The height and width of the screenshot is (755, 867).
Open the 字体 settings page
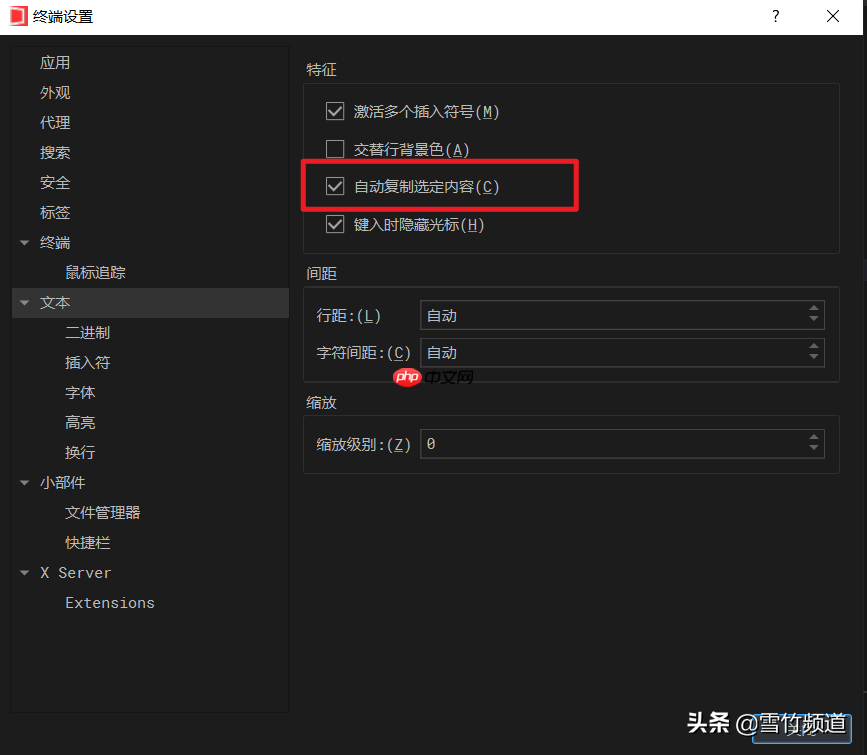80,392
